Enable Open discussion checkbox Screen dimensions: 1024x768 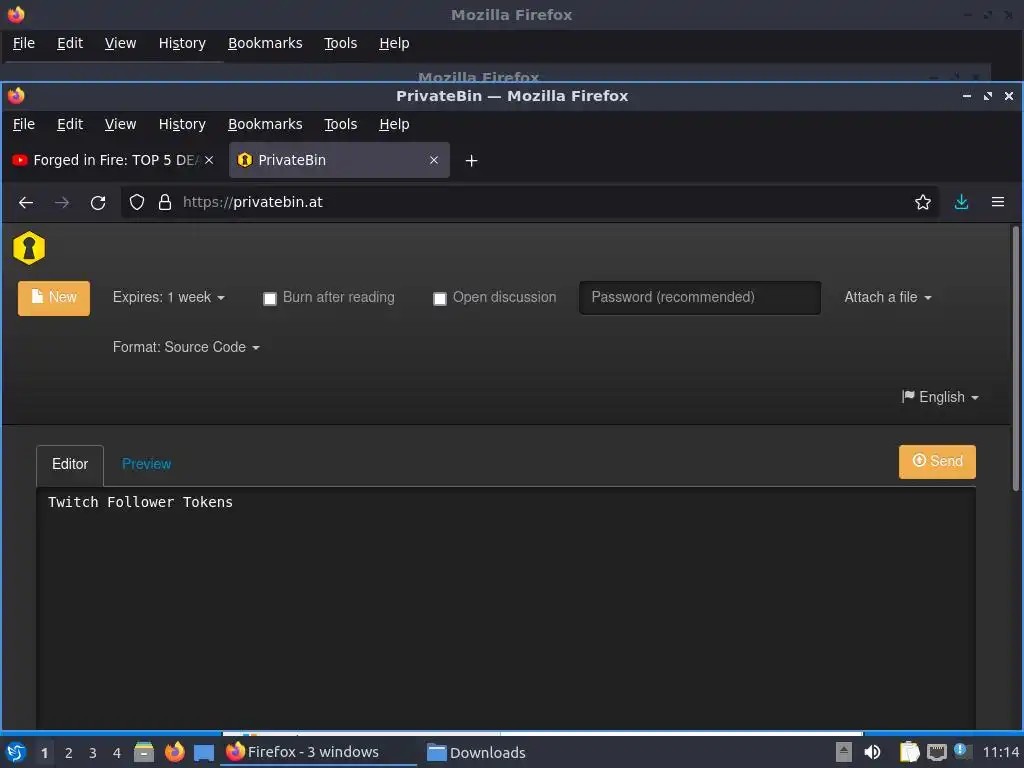click(440, 299)
